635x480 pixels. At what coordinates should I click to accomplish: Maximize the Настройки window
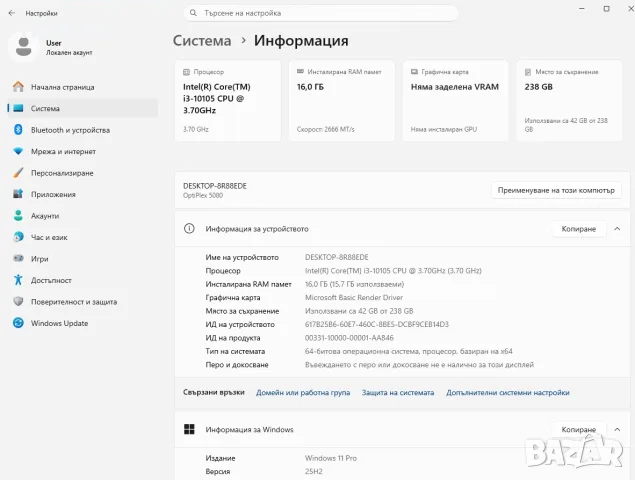click(607, 9)
